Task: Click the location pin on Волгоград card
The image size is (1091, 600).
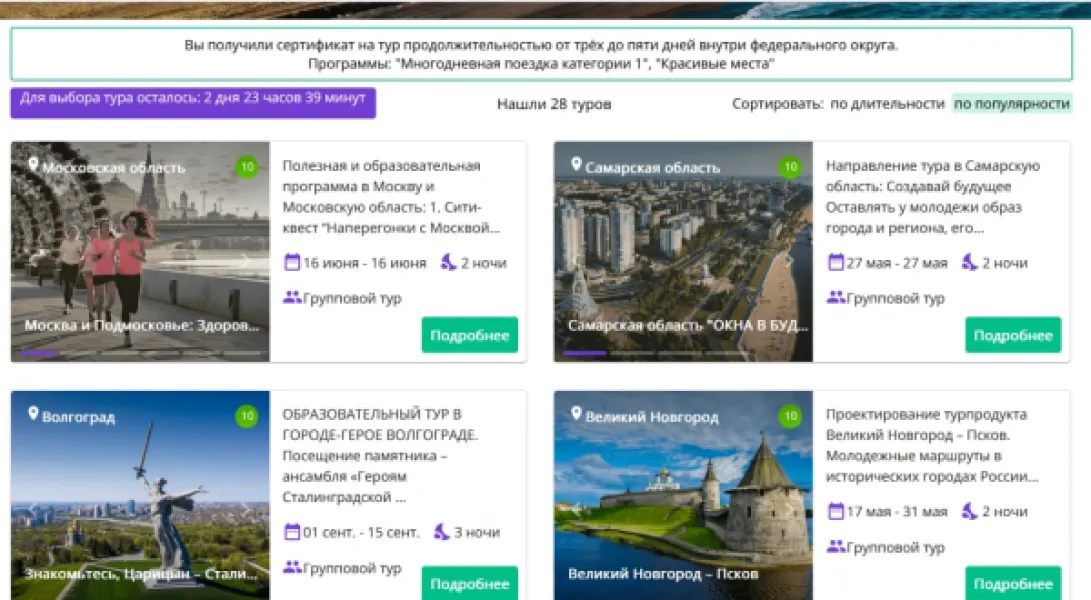Action: [33, 413]
